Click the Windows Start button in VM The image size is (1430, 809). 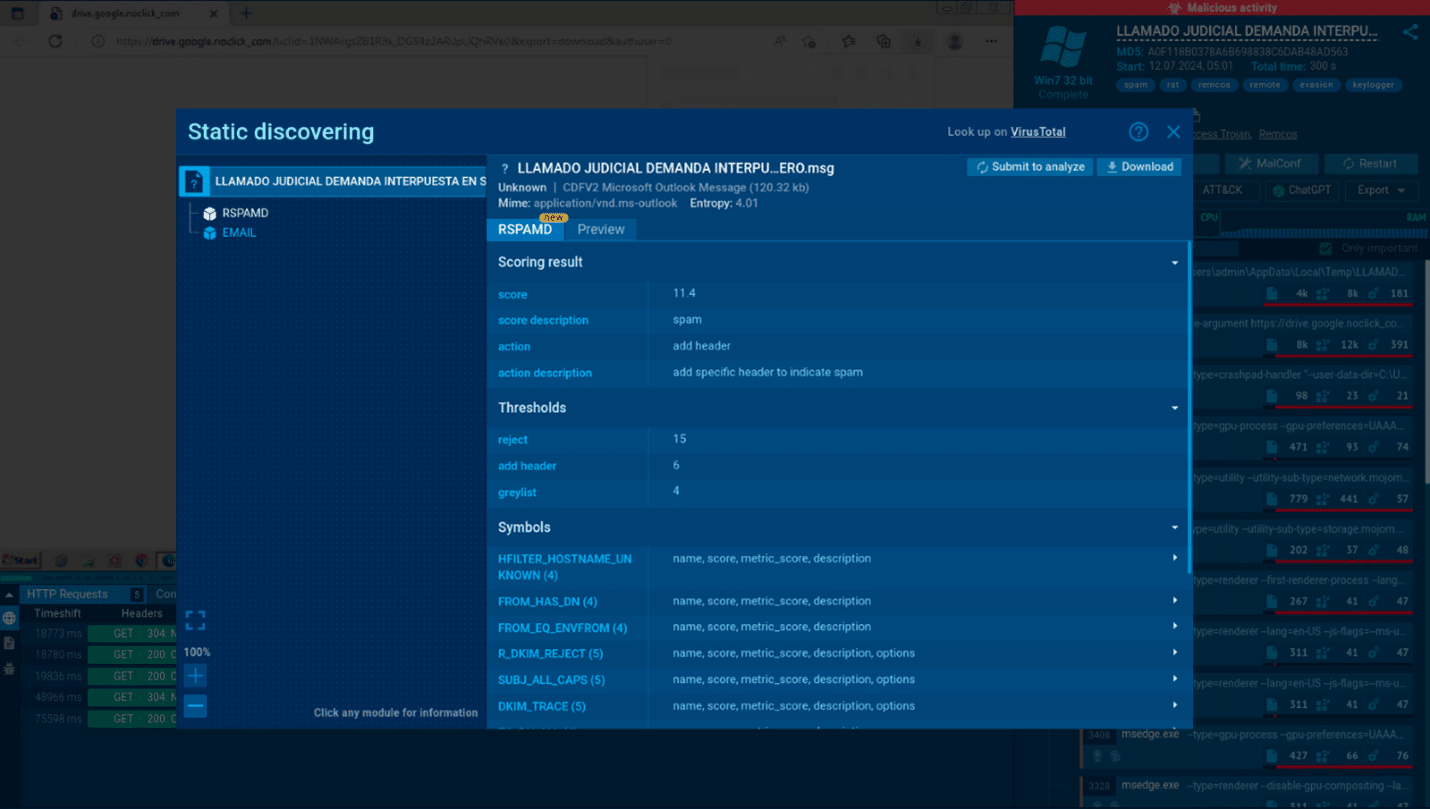20,560
